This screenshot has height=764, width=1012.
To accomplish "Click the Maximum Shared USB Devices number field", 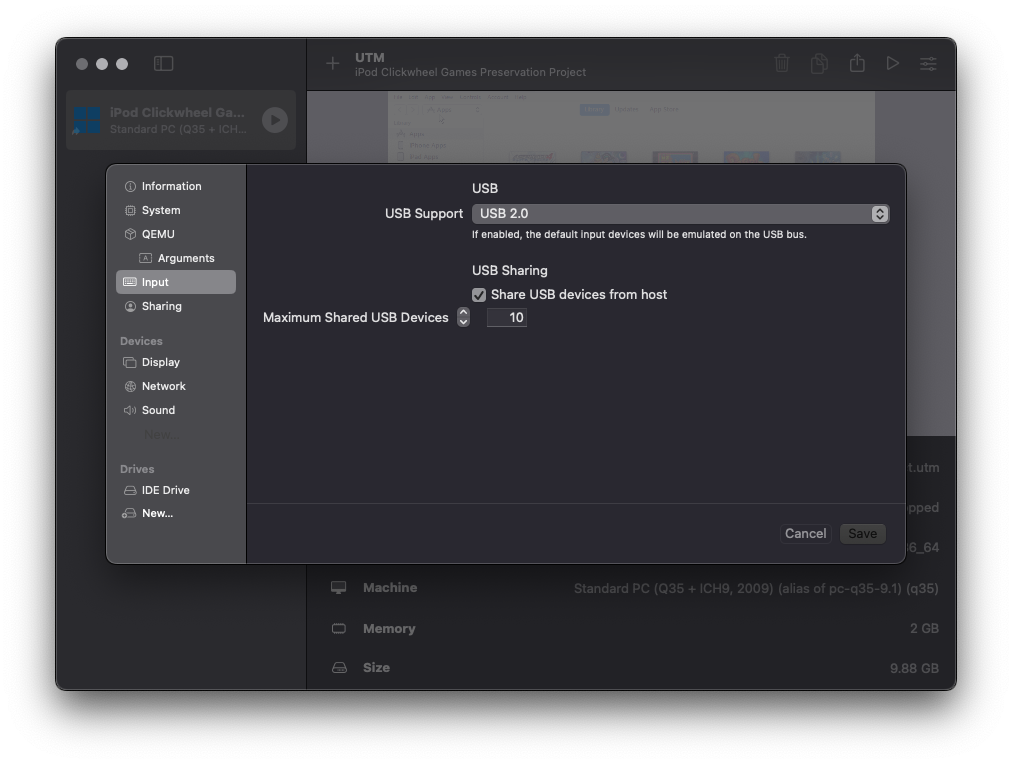I will (x=507, y=317).
